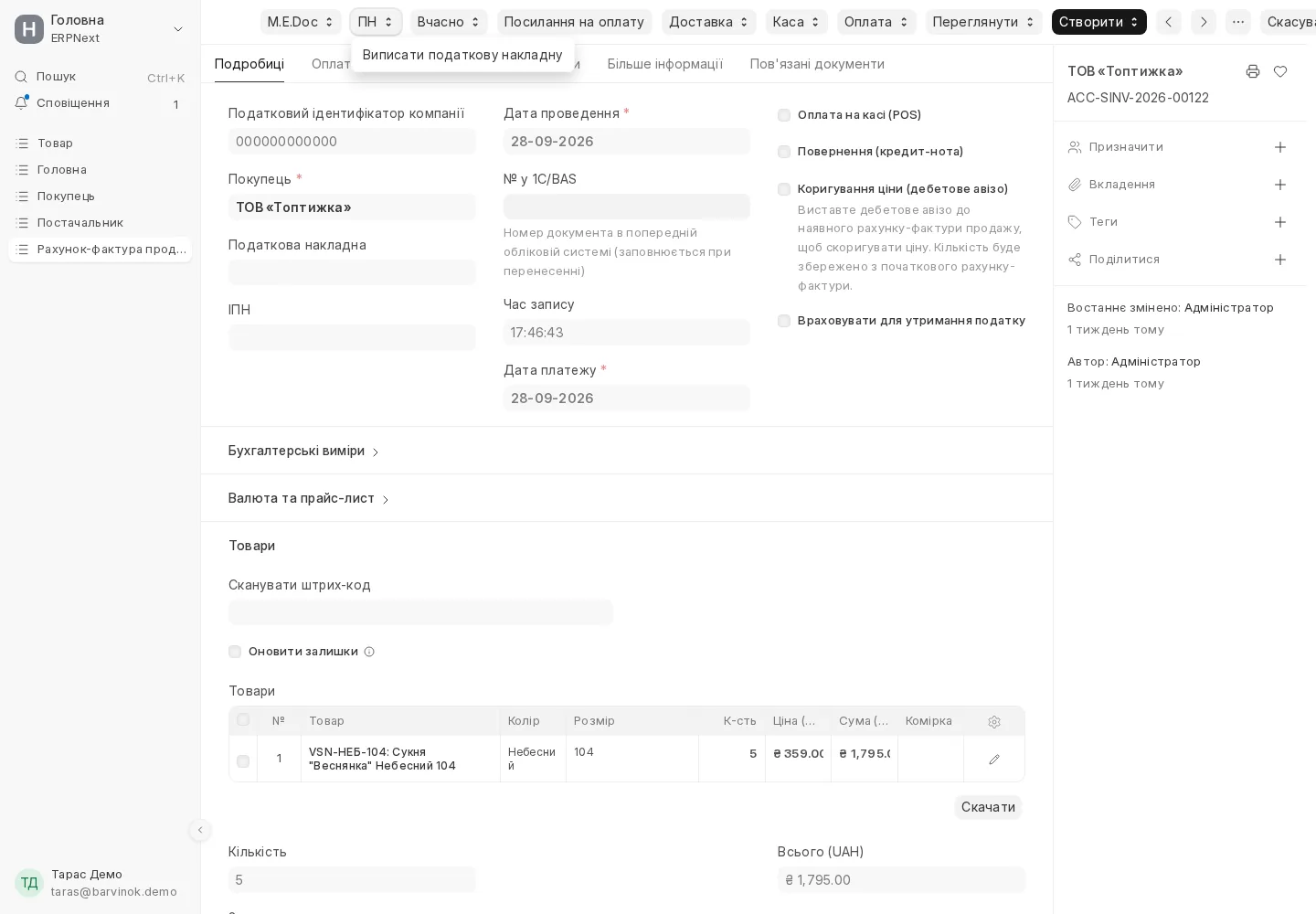Go to the next document arrow
1316x914 pixels.
point(1204,22)
